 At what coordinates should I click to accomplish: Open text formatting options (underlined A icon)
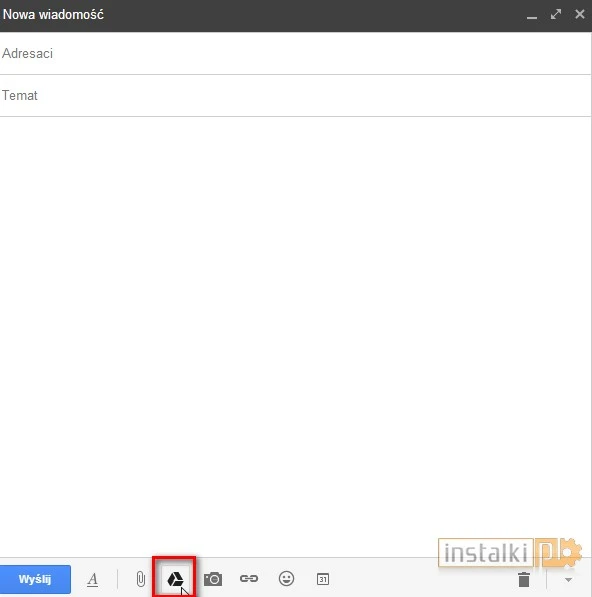[93, 579]
